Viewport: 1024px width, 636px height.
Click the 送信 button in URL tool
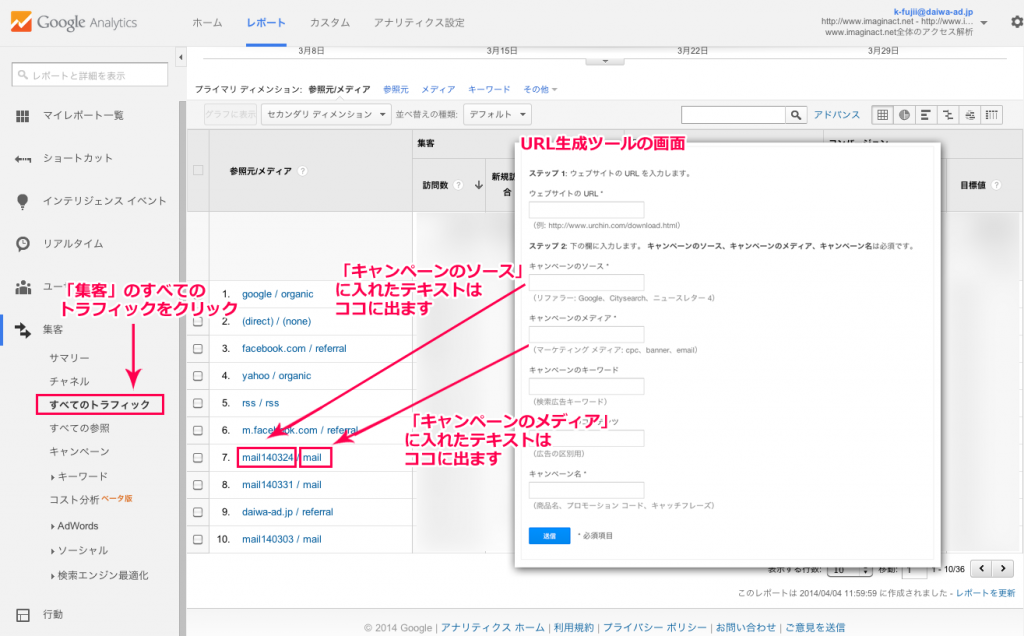pyautogui.click(x=549, y=536)
